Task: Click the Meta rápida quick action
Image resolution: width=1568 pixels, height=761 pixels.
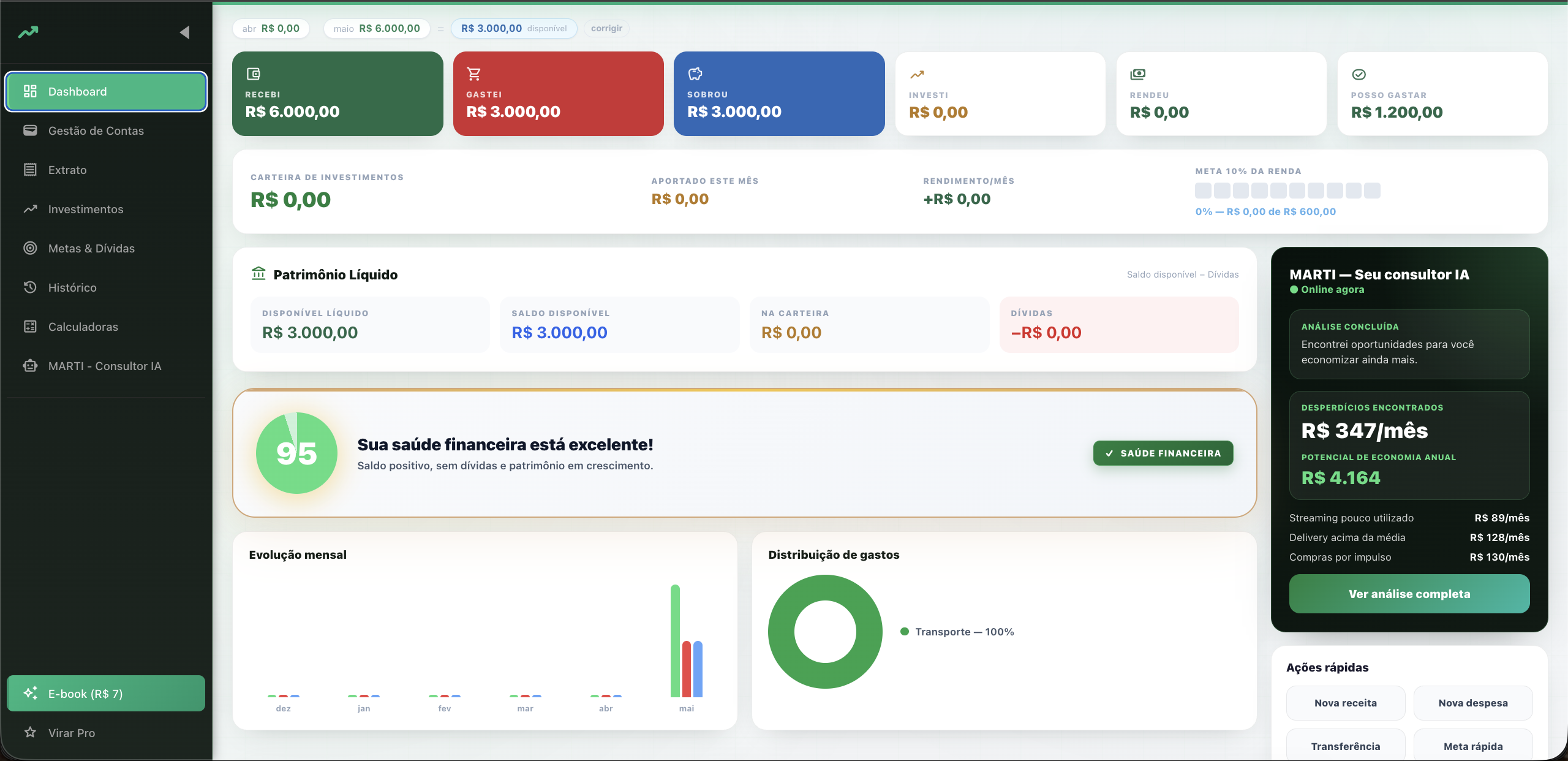Action: pyautogui.click(x=1473, y=746)
